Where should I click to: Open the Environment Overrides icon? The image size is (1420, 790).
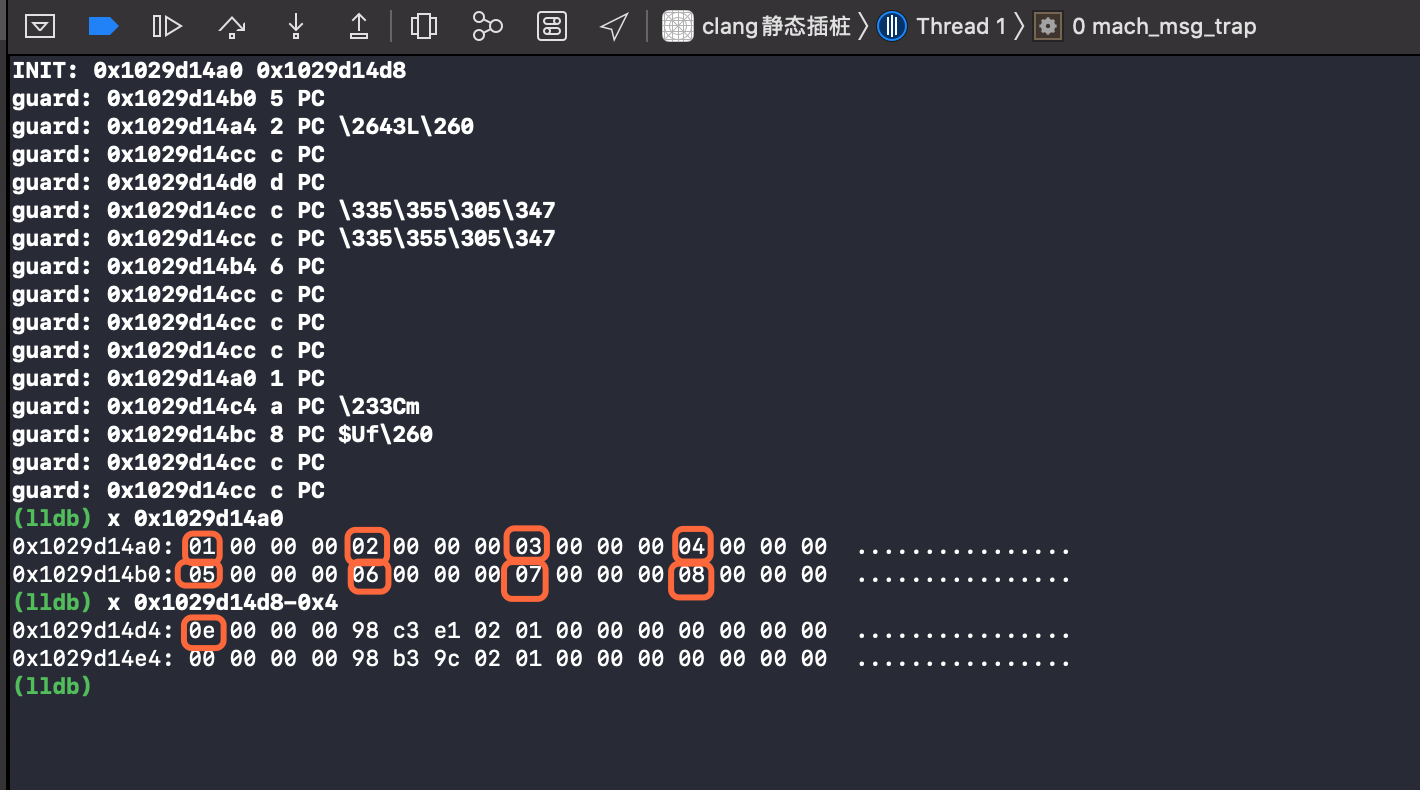[x=552, y=26]
